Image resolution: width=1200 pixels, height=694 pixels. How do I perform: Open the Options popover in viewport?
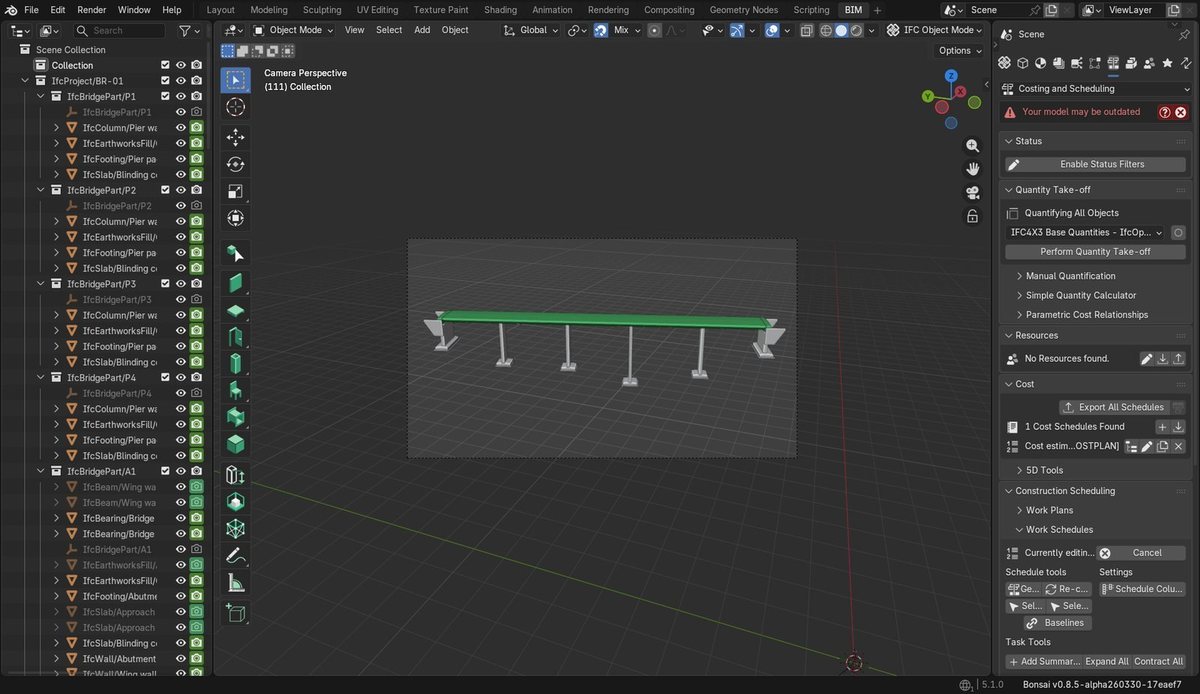click(x=959, y=51)
